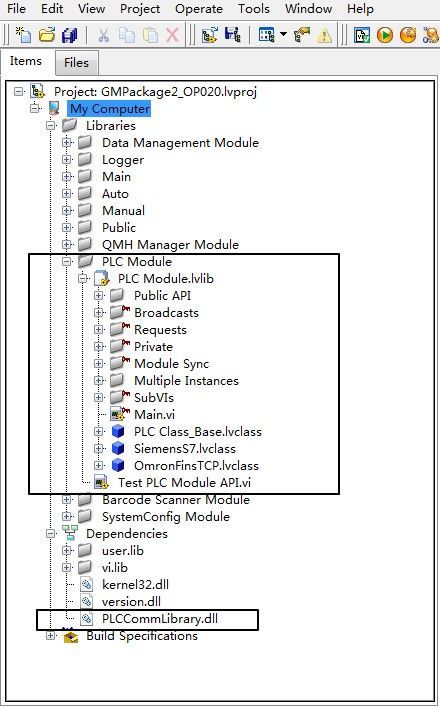Click the green Run arrow toolbar icon

385,35
